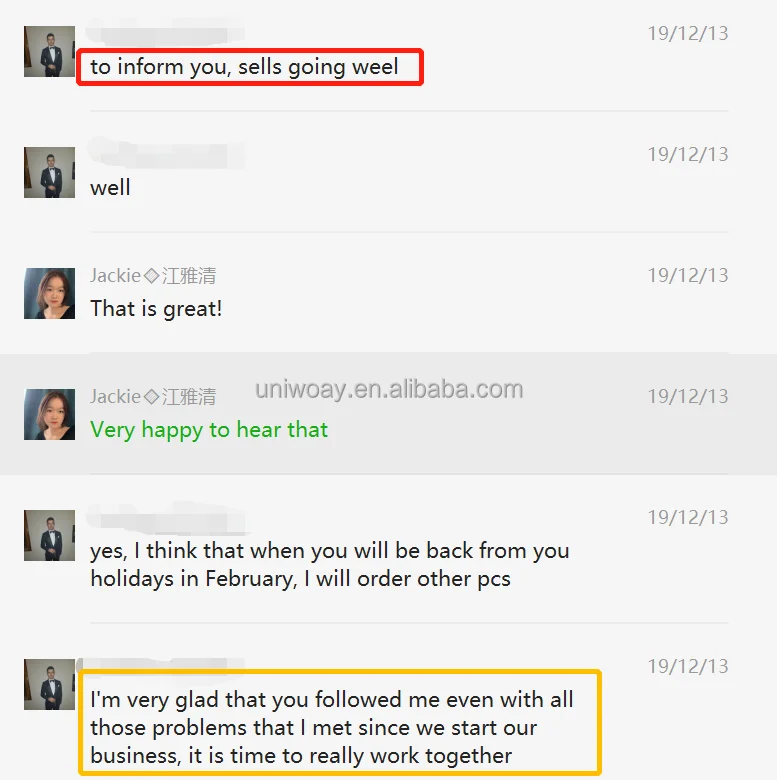Click Jackie's name above "That is great!"

point(153,276)
